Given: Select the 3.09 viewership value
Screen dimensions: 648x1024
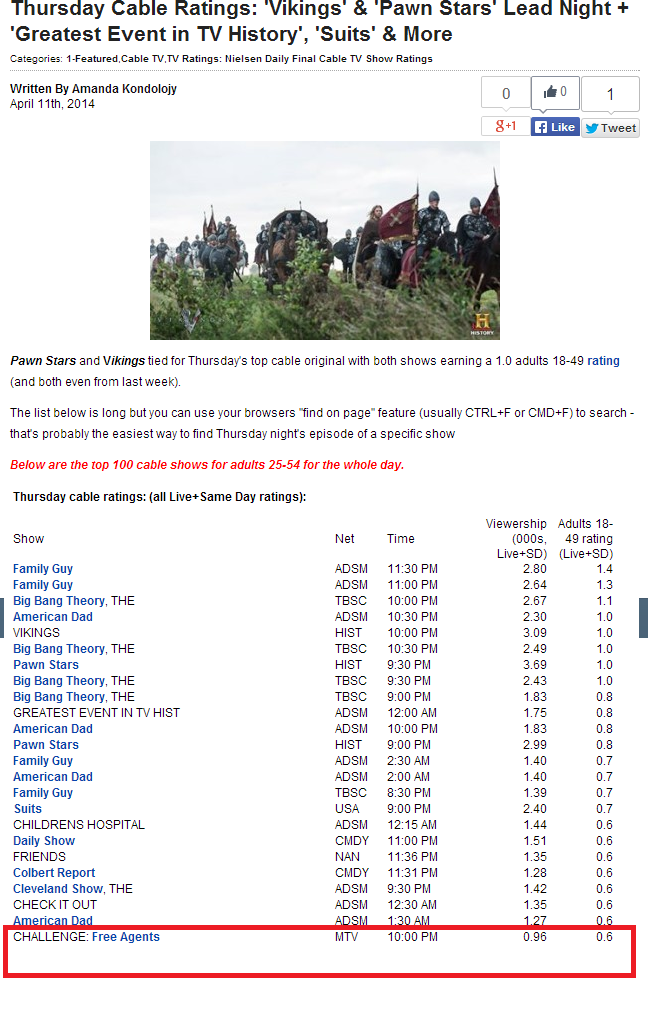Looking at the screenshot, I should tap(534, 633).
